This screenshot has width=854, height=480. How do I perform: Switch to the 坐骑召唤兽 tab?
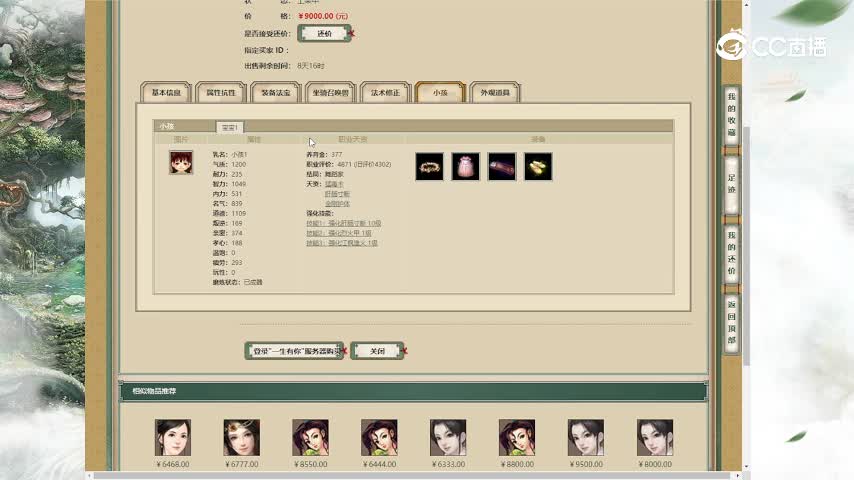point(330,93)
